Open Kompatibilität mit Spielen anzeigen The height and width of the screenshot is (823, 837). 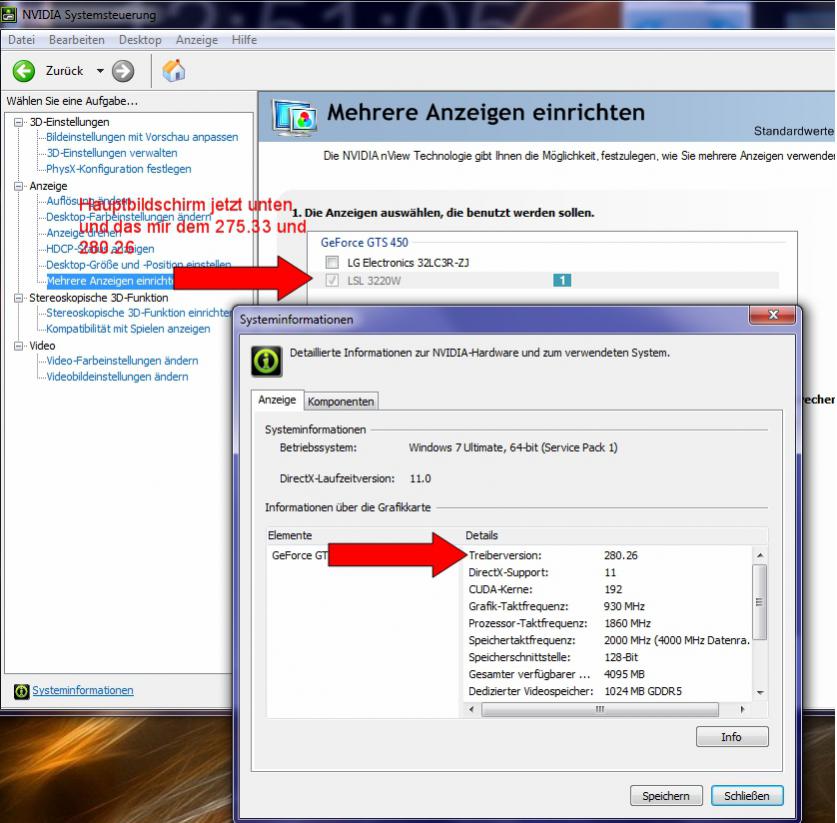pos(128,329)
